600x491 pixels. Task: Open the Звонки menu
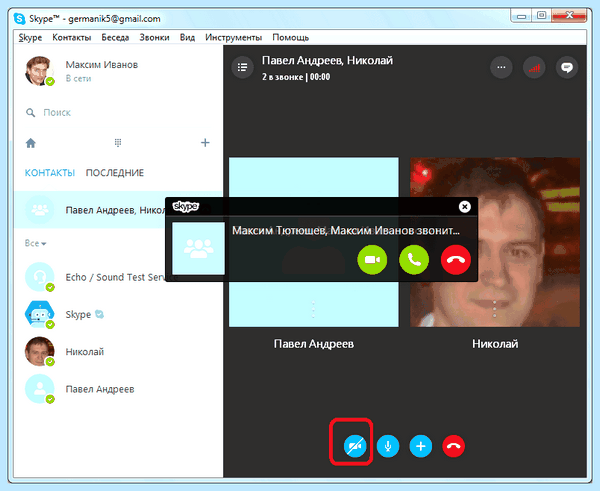point(154,38)
